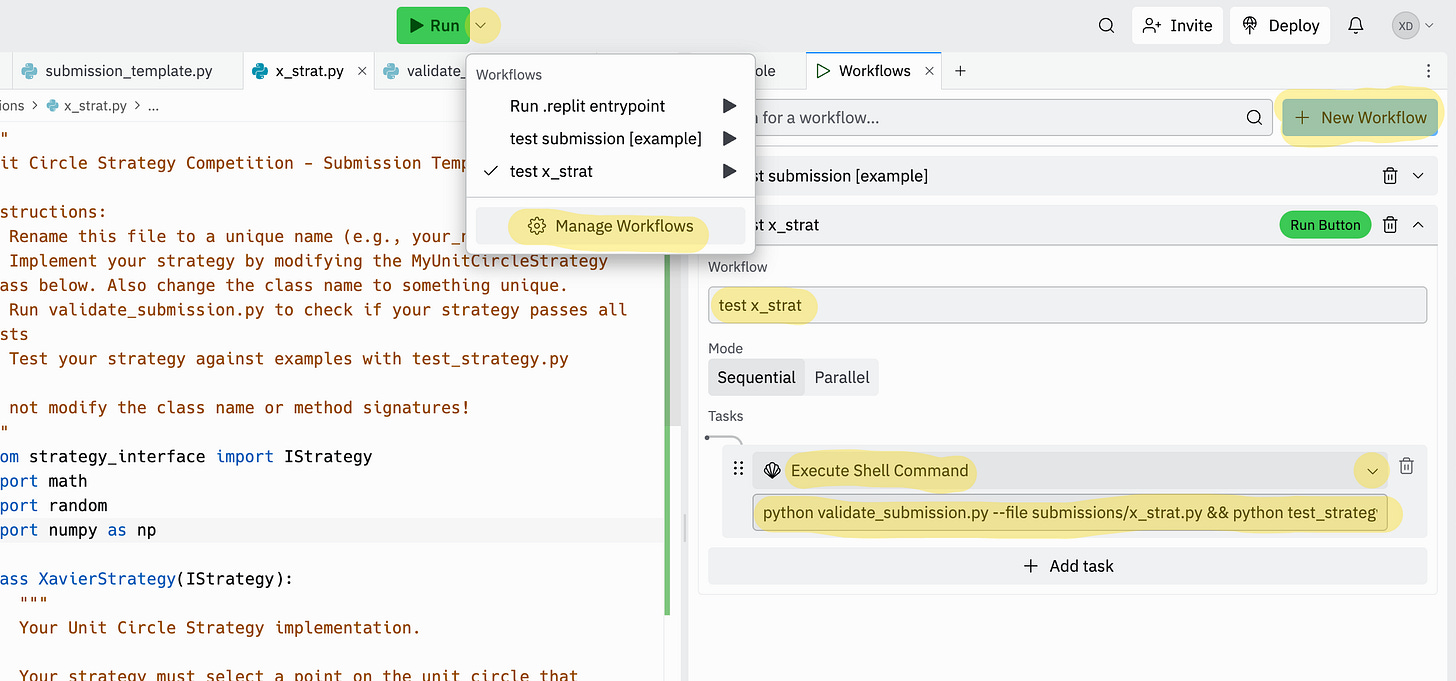This screenshot has width=1456, height=681.
Task: Open the XD user avatar menu
Action: (x=1412, y=26)
